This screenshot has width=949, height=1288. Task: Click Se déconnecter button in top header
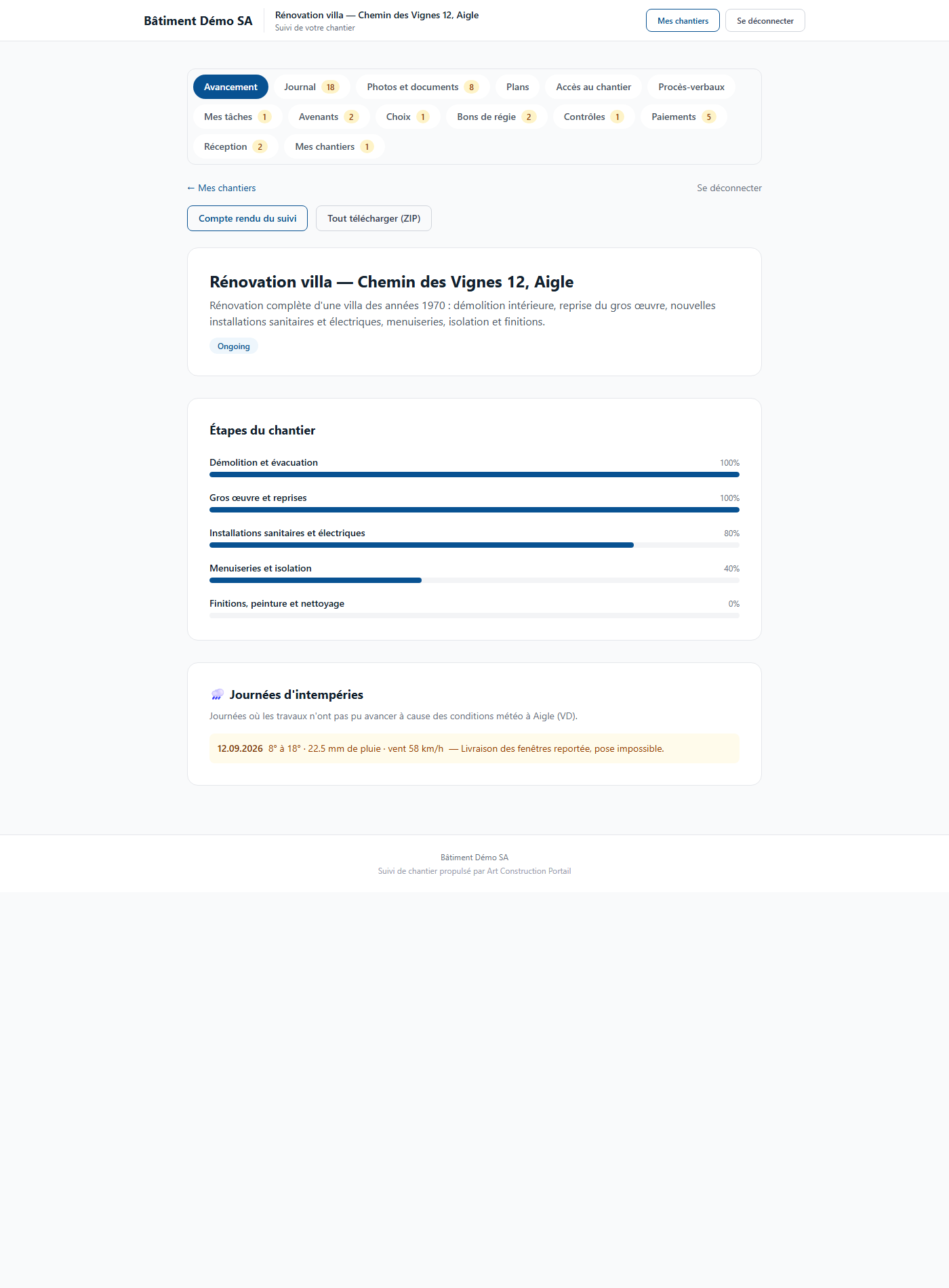[x=765, y=20]
